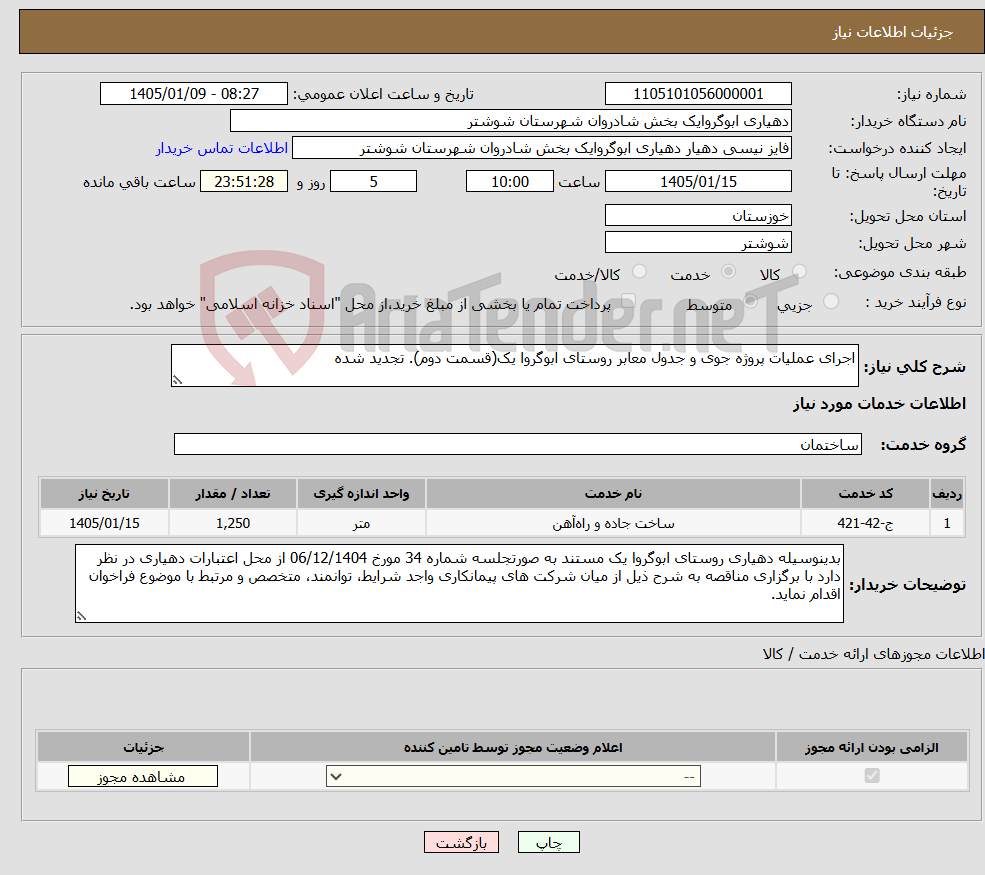Click the نام خدمت column header

click(613, 494)
